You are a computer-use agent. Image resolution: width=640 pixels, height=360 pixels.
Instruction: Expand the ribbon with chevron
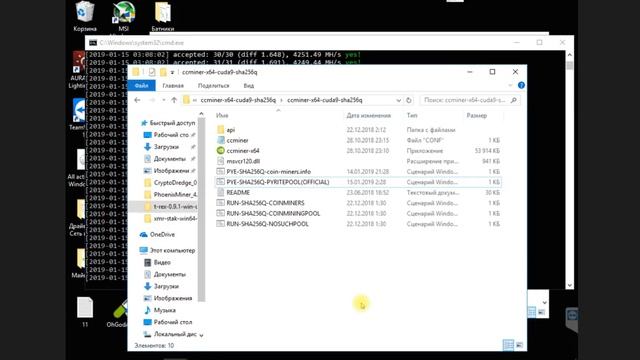(x=510, y=85)
